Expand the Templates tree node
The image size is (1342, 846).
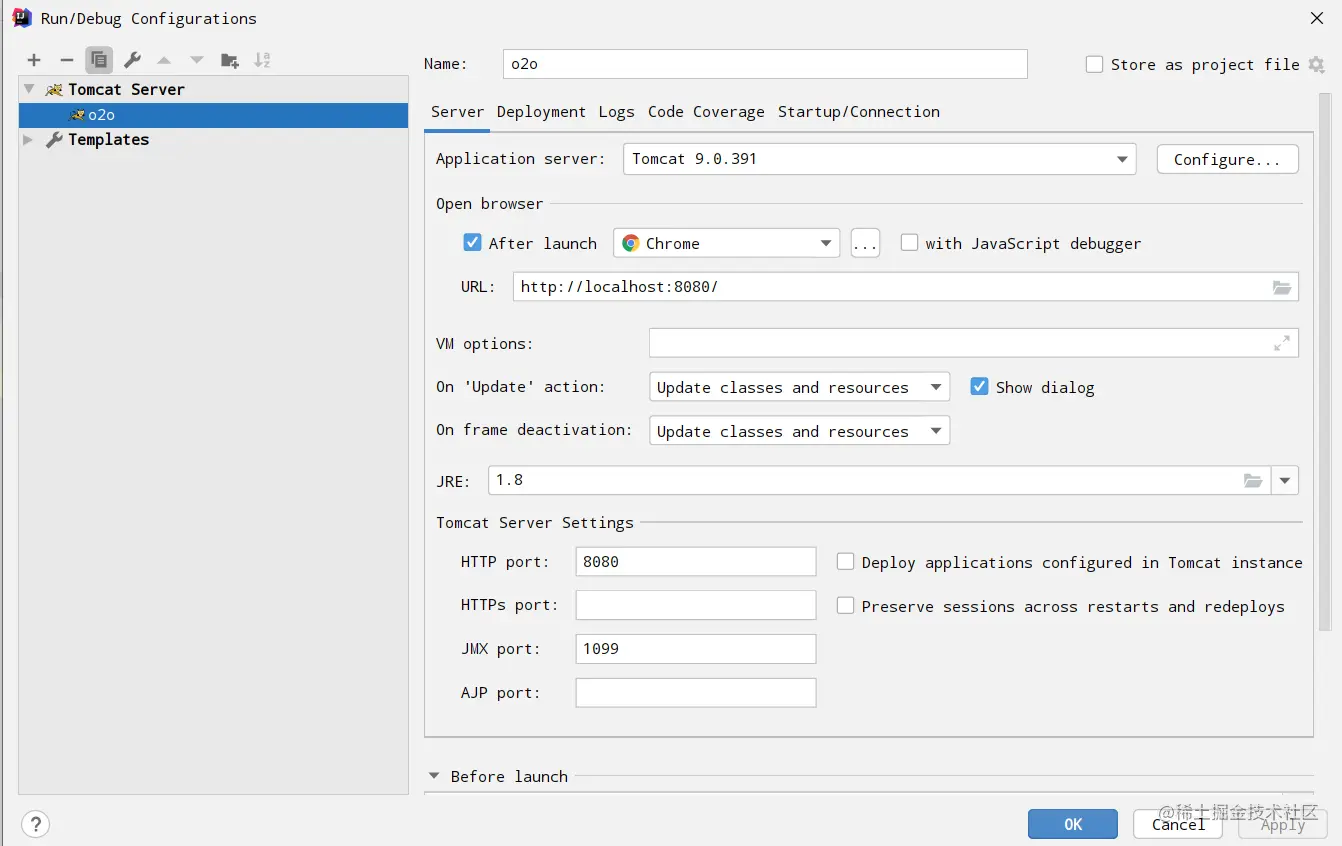coord(29,139)
